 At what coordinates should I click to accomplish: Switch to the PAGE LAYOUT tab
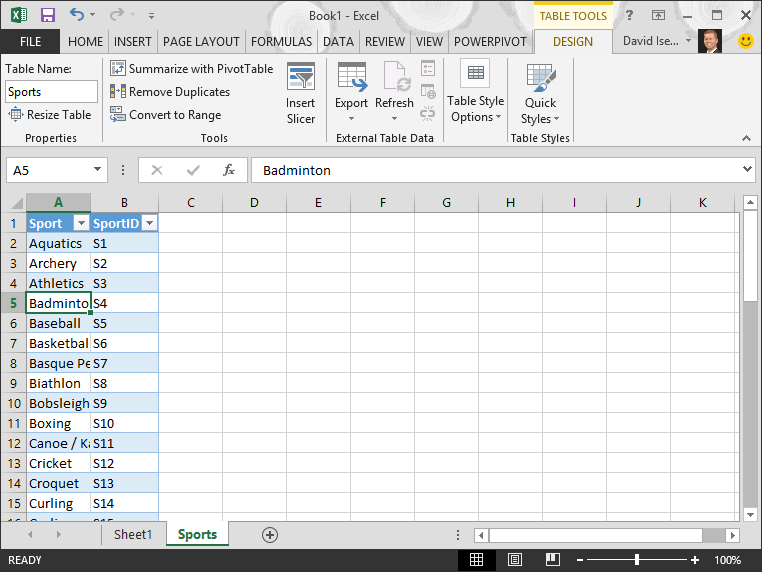click(x=201, y=42)
